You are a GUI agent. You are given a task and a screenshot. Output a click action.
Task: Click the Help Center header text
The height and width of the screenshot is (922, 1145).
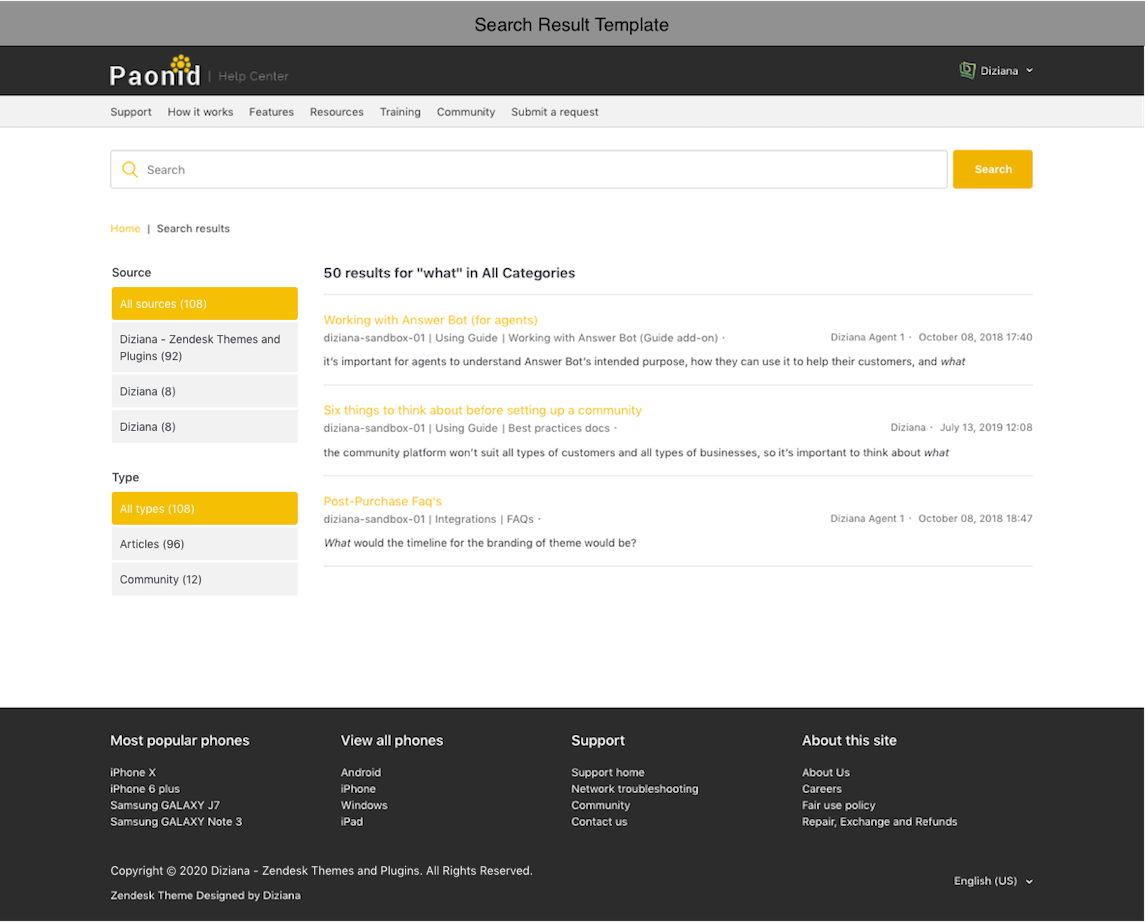point(253,76)
